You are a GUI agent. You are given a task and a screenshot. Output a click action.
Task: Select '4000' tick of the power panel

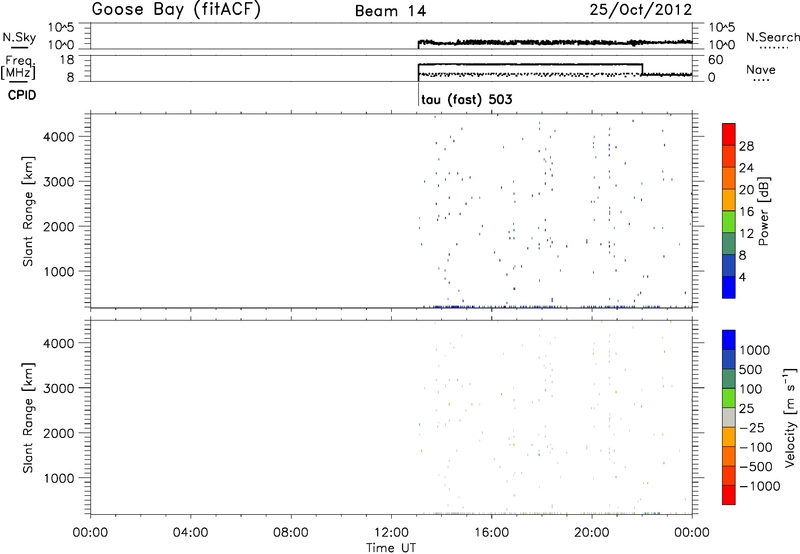[x=59, y=137]
